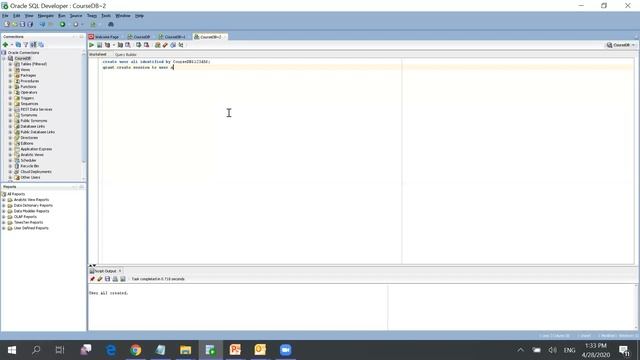
Task: Open Task View on the taskbar
Action: coord(60,350)
